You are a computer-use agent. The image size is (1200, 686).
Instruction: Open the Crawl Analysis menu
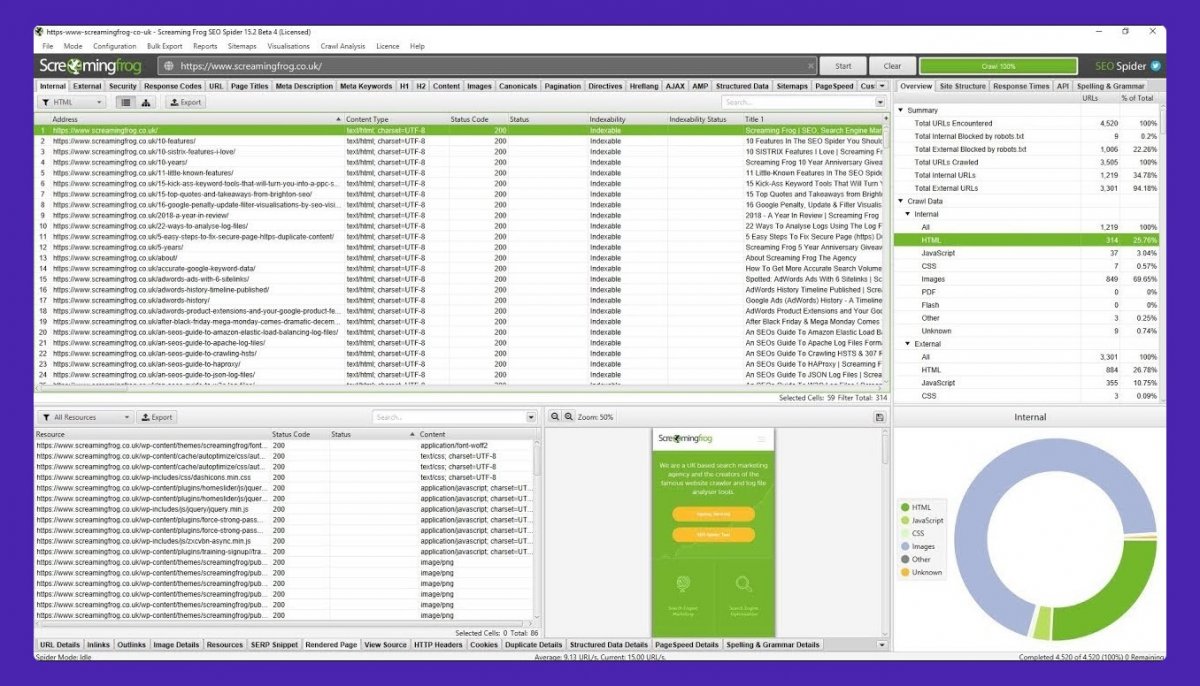pyautogui.click(x=343, y=46)
